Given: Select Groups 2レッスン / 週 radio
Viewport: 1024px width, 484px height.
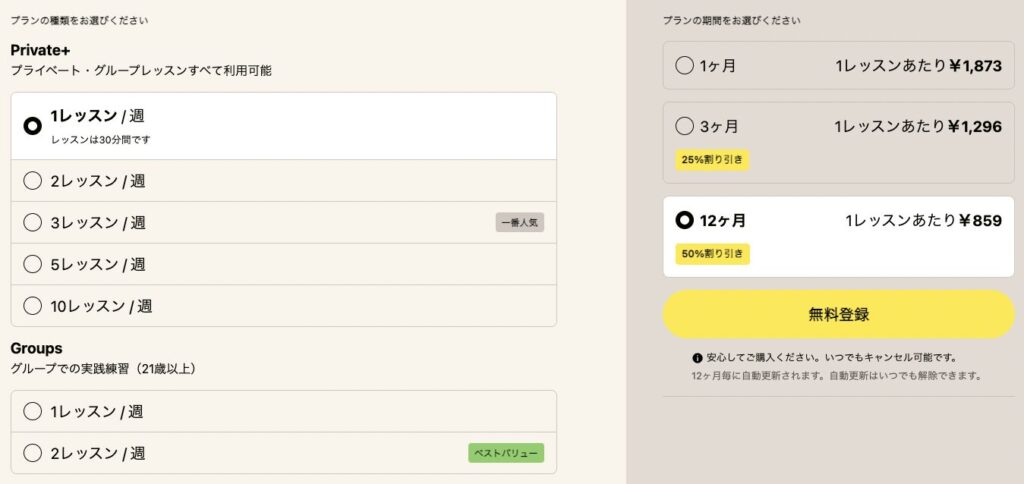Looking at the screenshot, I should (x=33, y=453).
